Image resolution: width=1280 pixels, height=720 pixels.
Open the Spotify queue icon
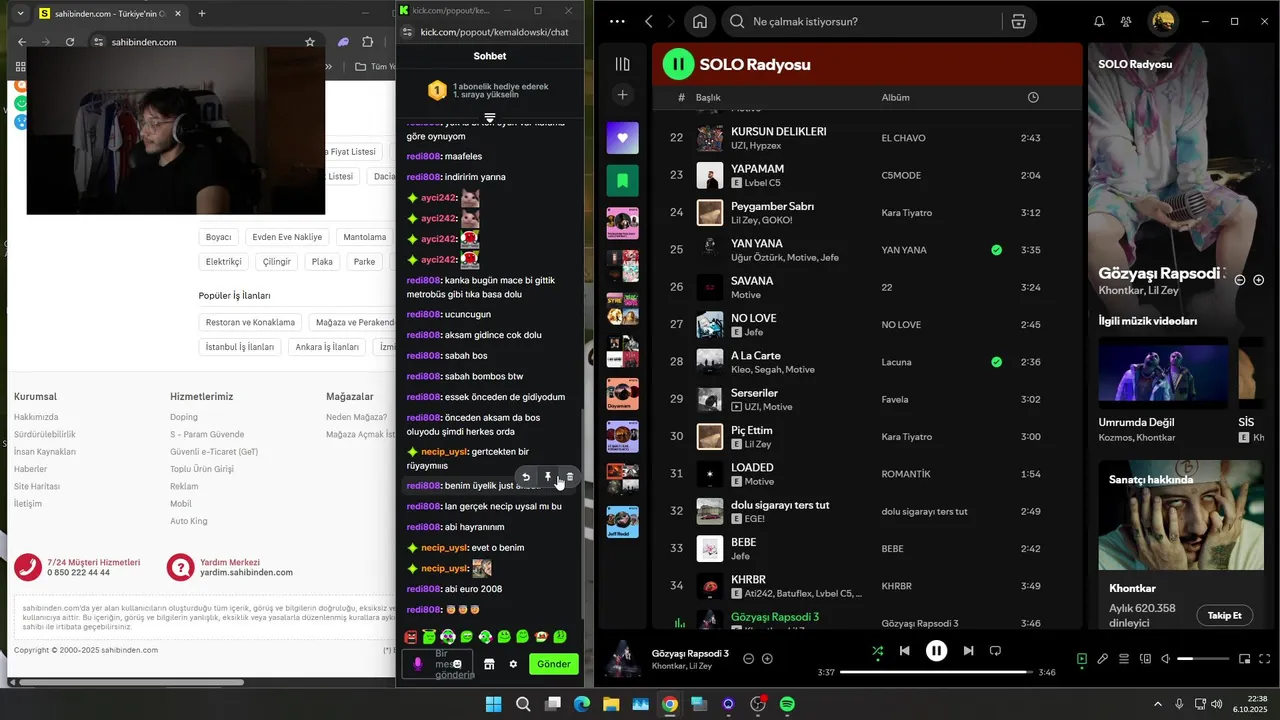point(1124,659)
